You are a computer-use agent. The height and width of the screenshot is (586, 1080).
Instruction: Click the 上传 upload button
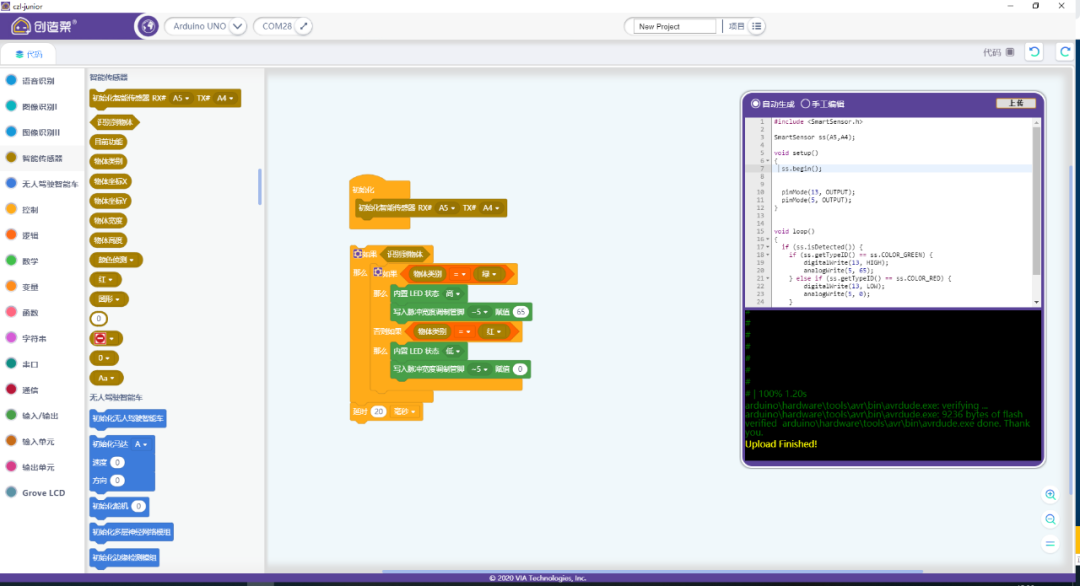(x=1016, y=103)
